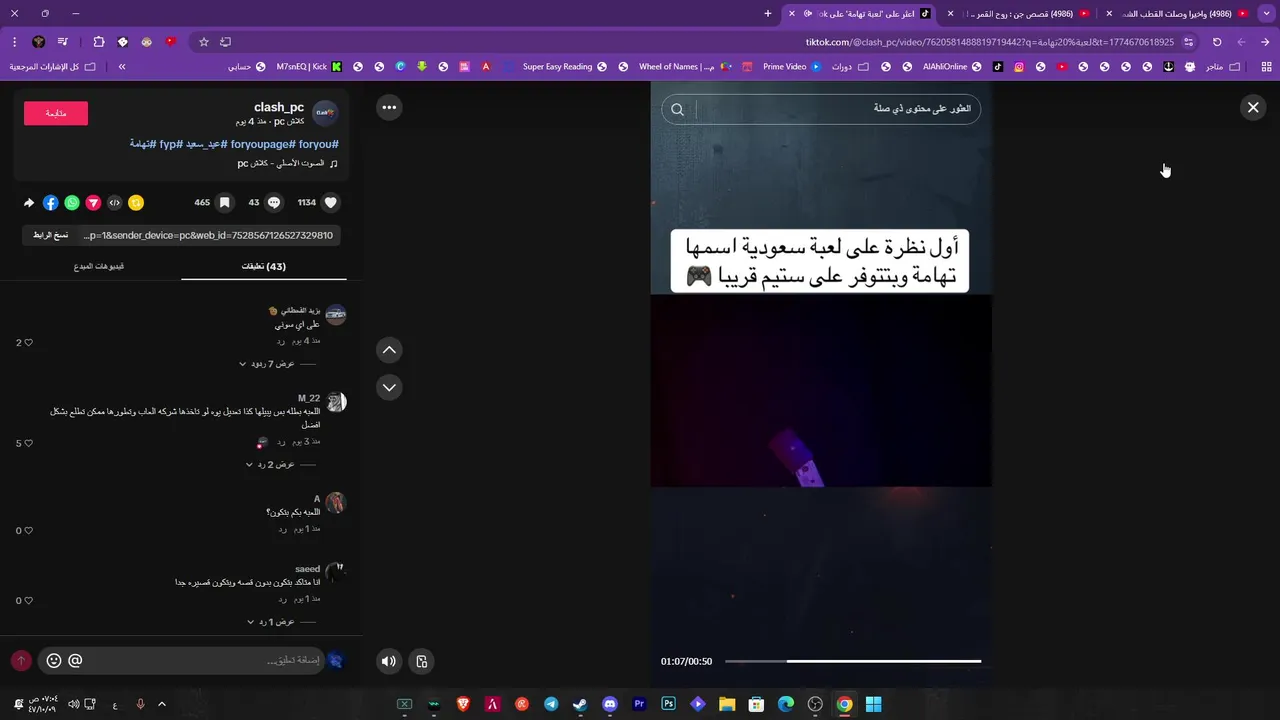Close the active TikTok browser tab

(x=792, y=14)
